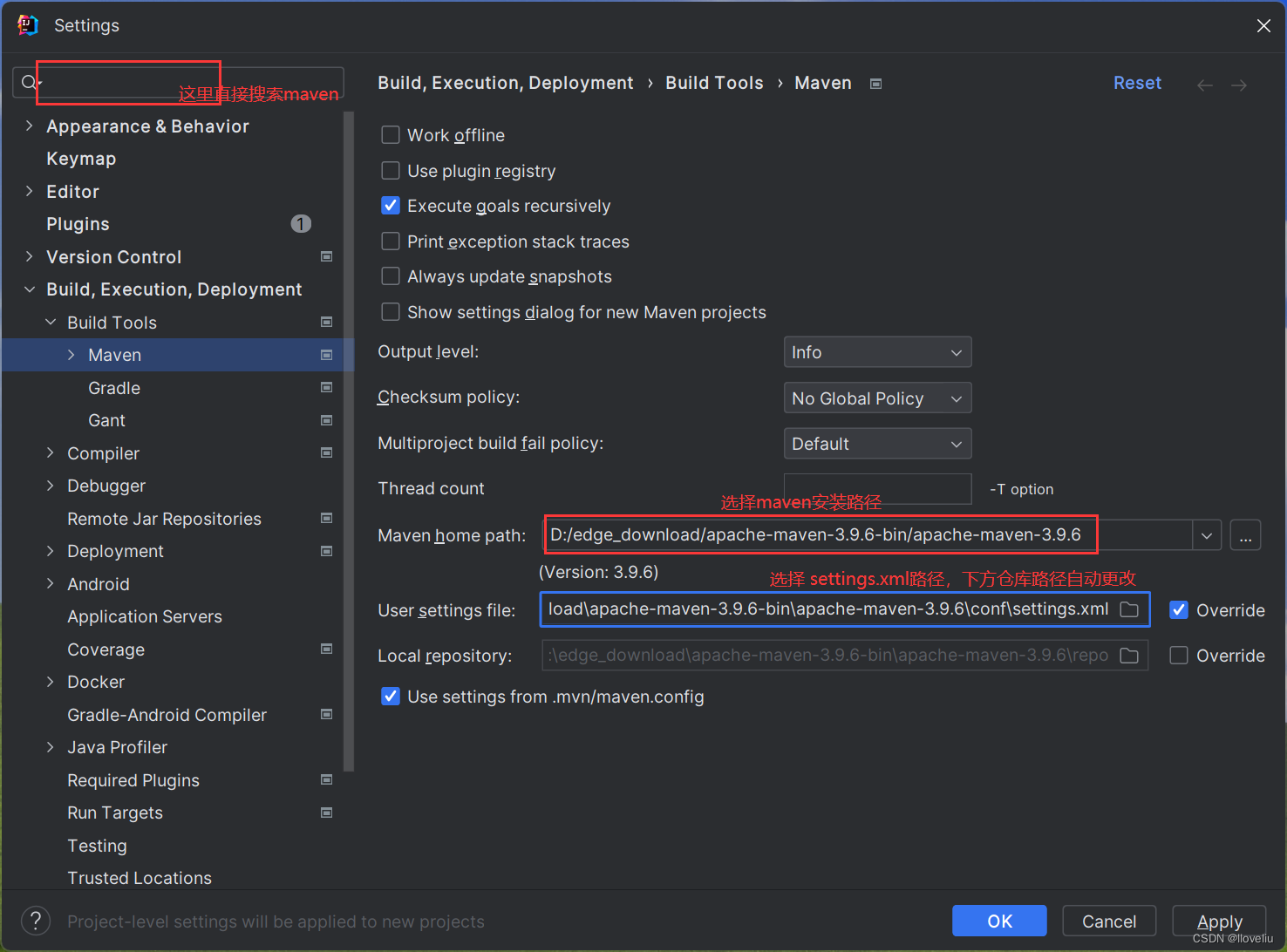Open Multiproject build fail policy dropdown

pos(877,444)
